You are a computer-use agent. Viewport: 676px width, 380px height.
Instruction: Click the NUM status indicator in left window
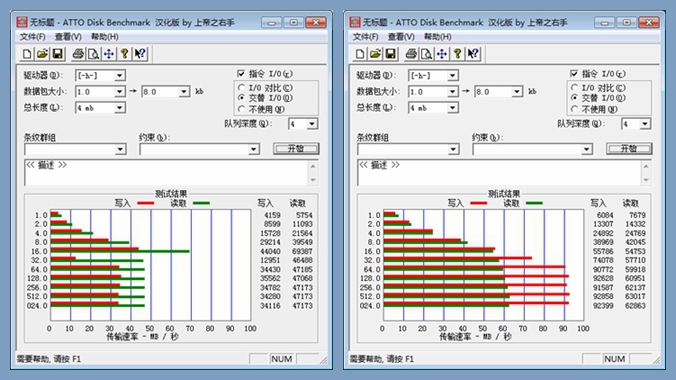(x=281, y=359)
